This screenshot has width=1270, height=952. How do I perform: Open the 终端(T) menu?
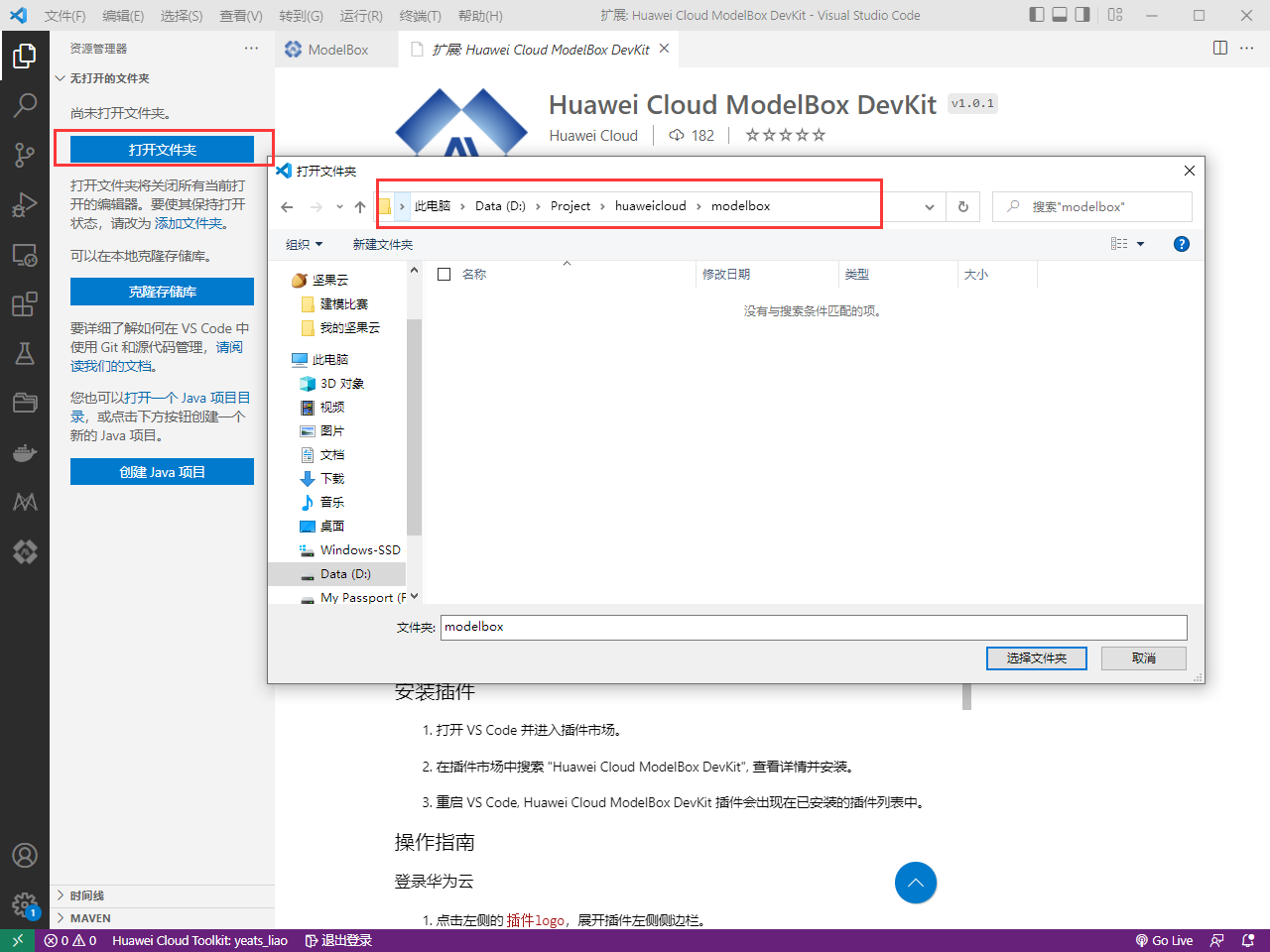(x=421, y=15)
